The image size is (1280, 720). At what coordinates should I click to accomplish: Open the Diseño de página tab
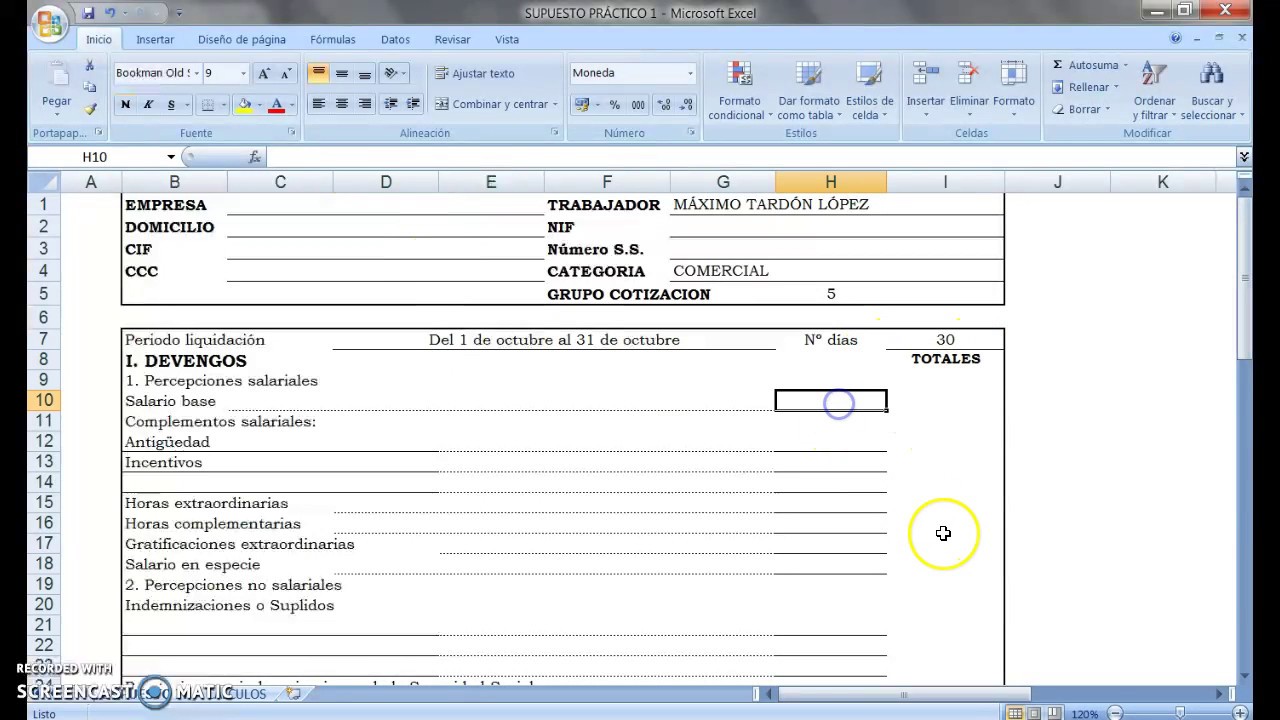click(241, 40)
